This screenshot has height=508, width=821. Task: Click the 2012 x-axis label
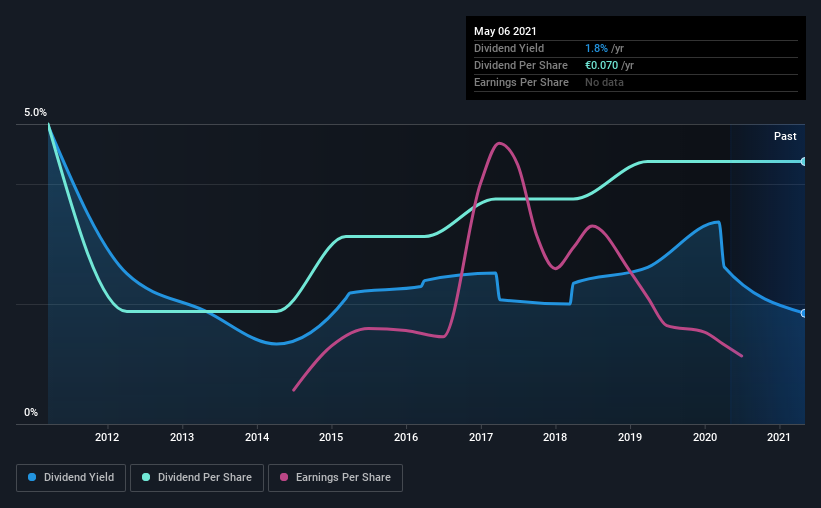(107, 437)
